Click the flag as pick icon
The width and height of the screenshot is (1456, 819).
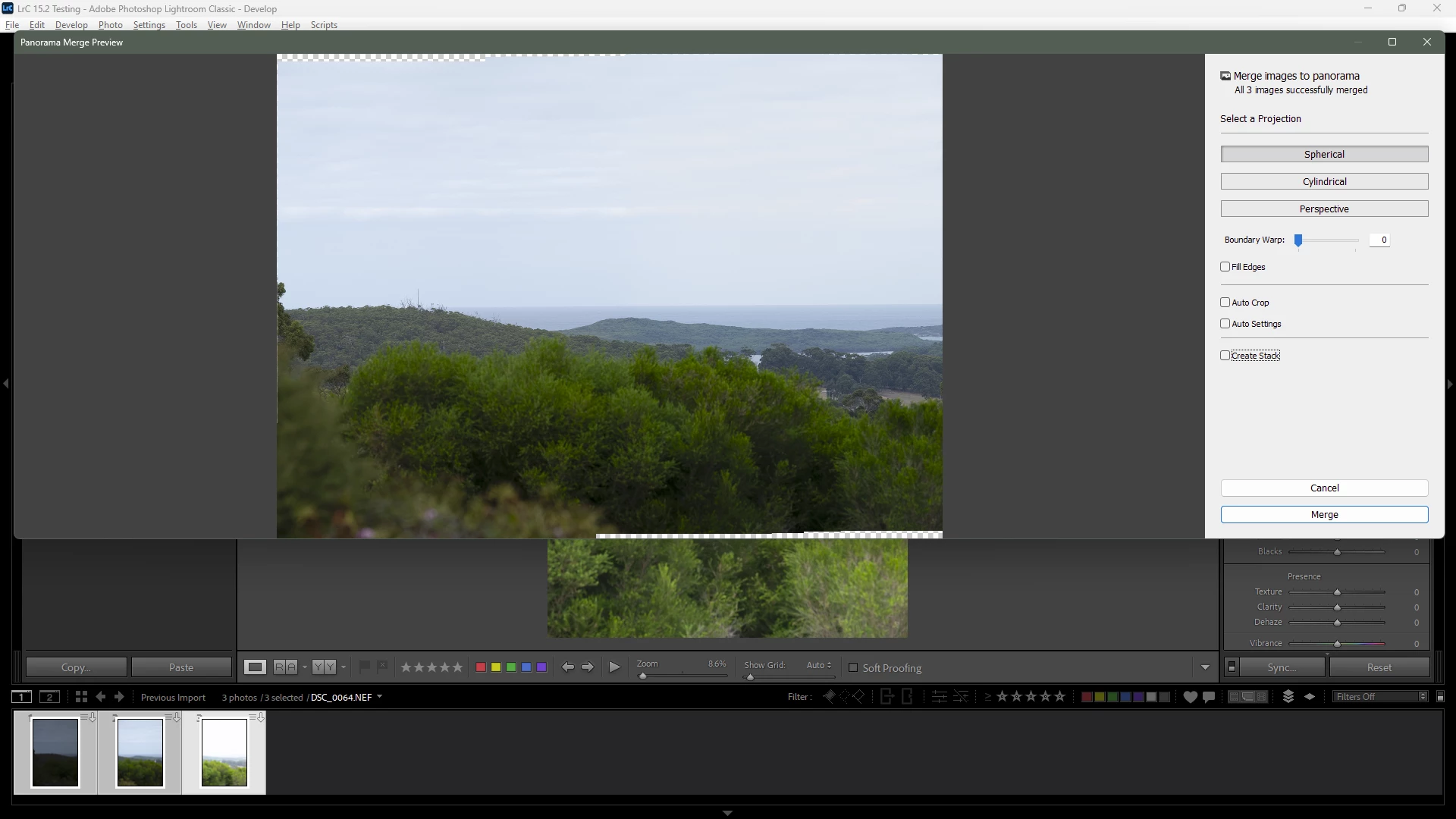pos(364,667)
